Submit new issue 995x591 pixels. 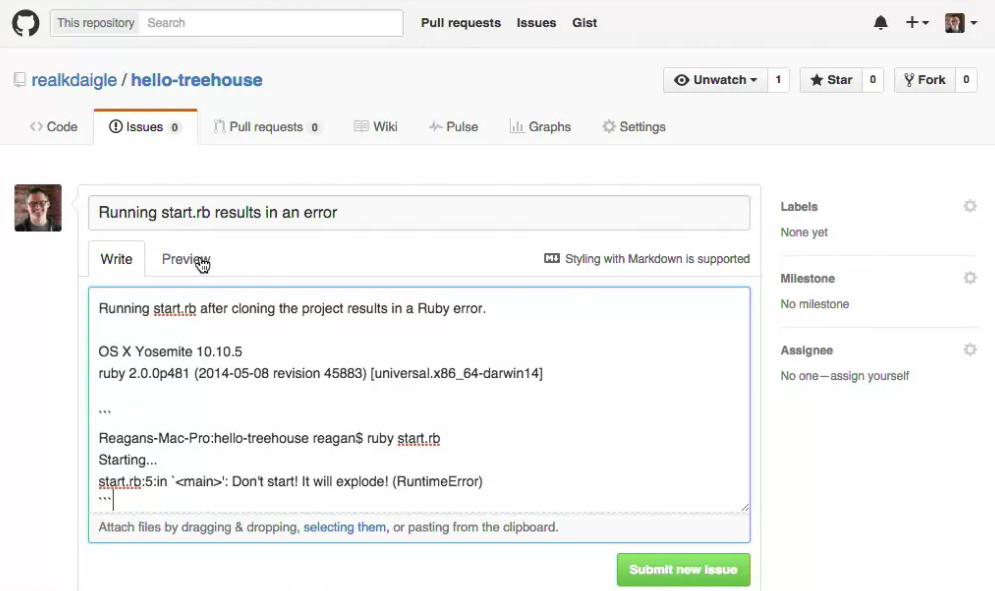click(683, 569)
